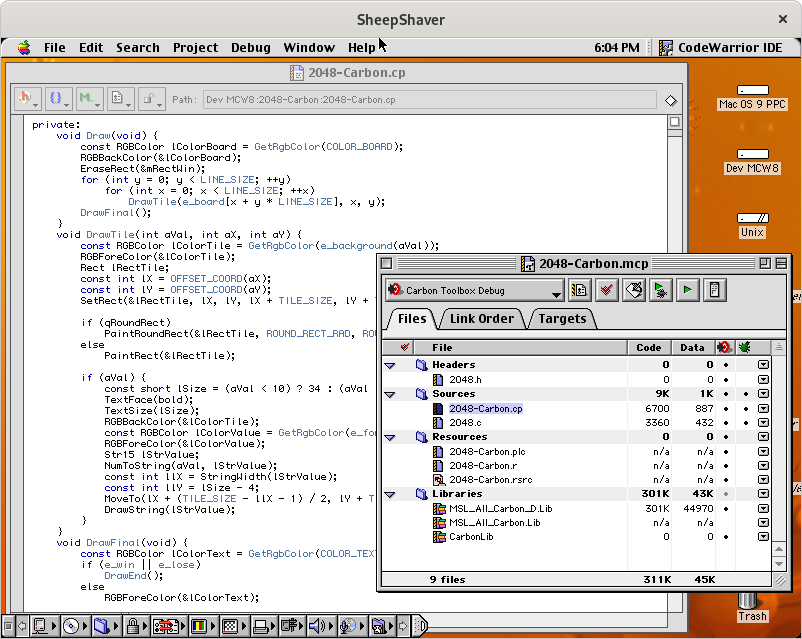Open the Markers popup in editor toolbar
Screen dimensions: 802x639
click(90, 98)
